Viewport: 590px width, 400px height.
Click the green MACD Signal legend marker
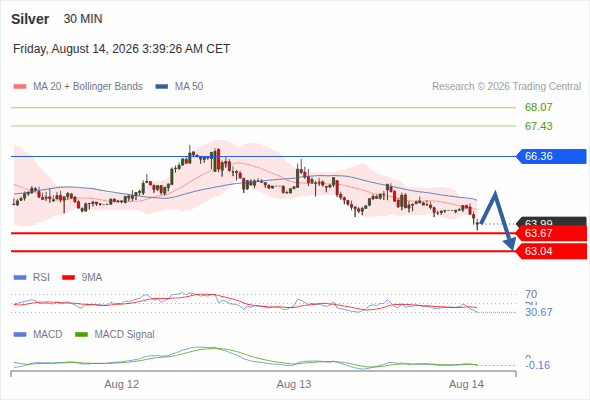point(81,335)
